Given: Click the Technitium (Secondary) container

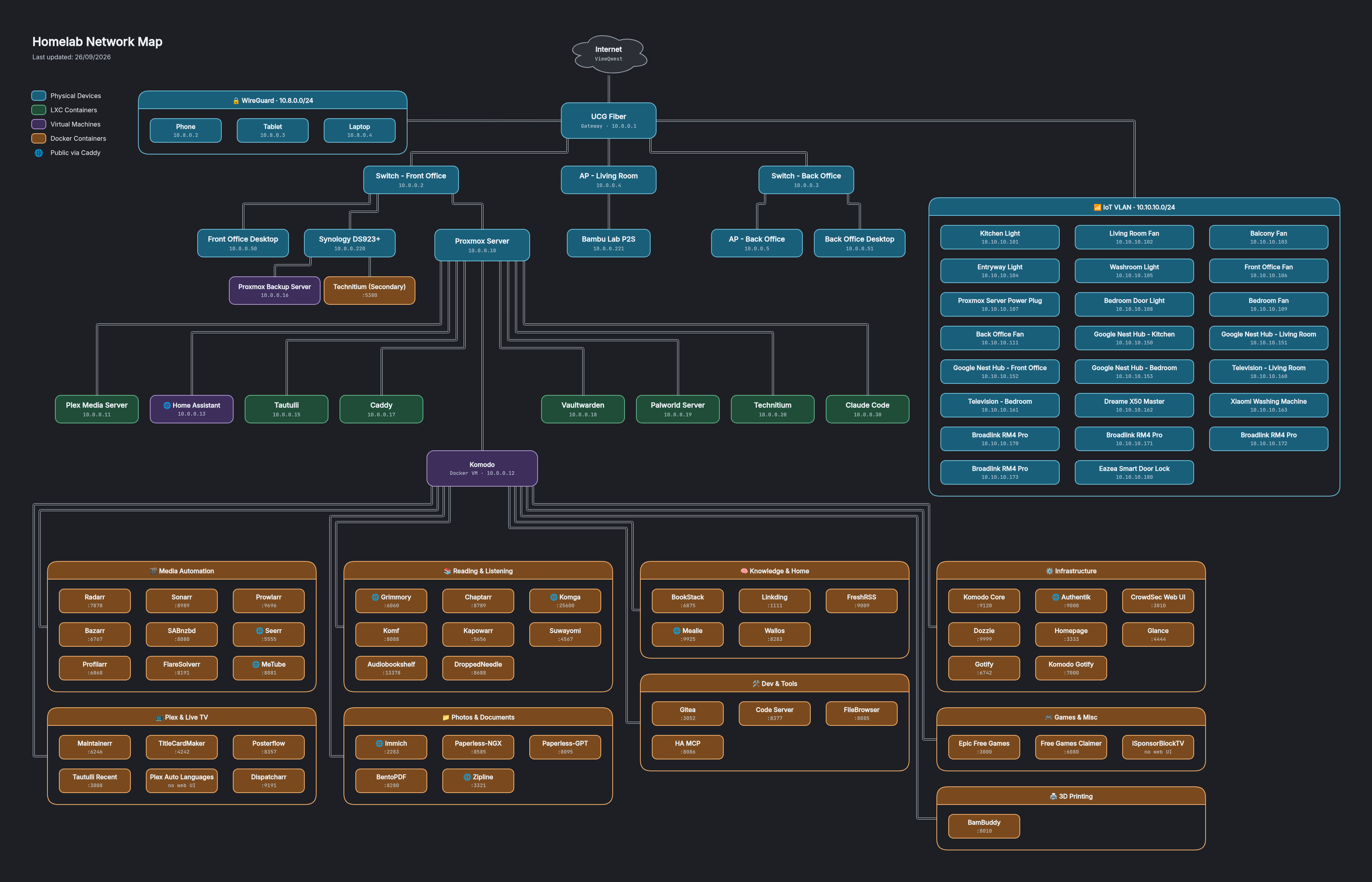Looking at the screenshot, I should pos(369,291).
